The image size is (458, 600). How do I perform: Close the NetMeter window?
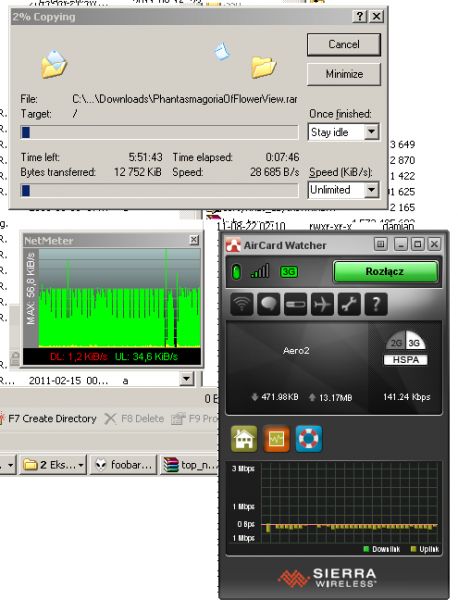[x=194, y=240]
